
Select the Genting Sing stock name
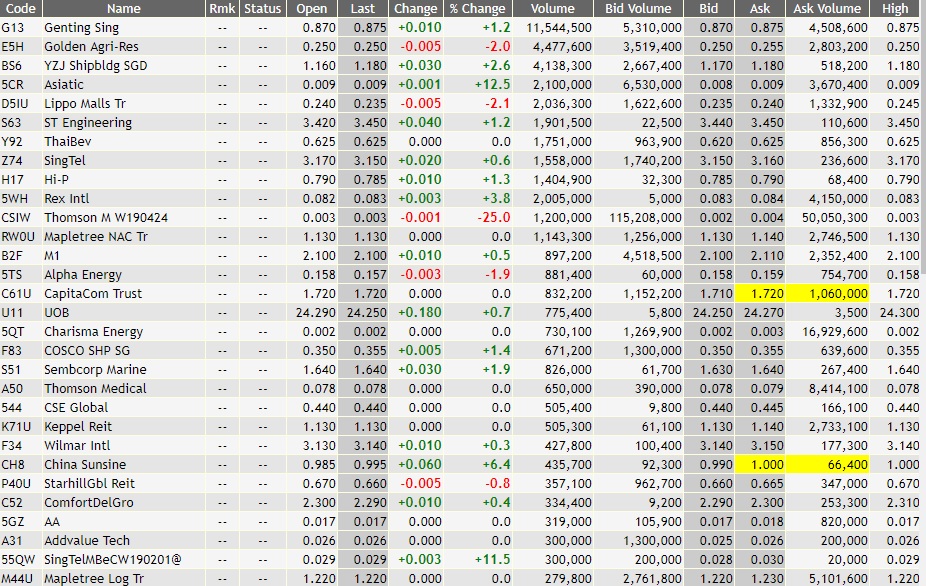pos(81,28)
